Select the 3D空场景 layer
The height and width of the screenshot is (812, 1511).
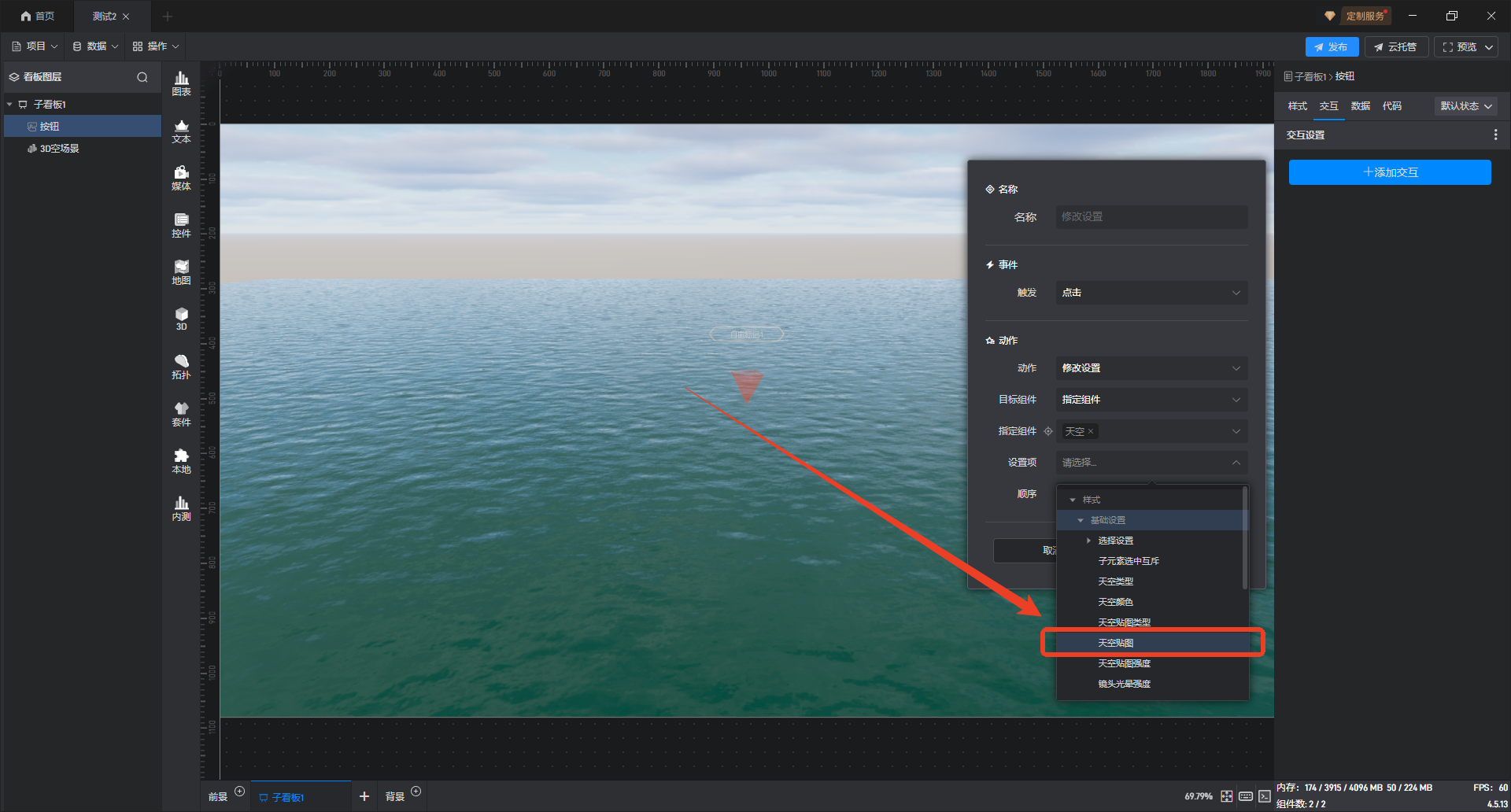coord(60,149)
